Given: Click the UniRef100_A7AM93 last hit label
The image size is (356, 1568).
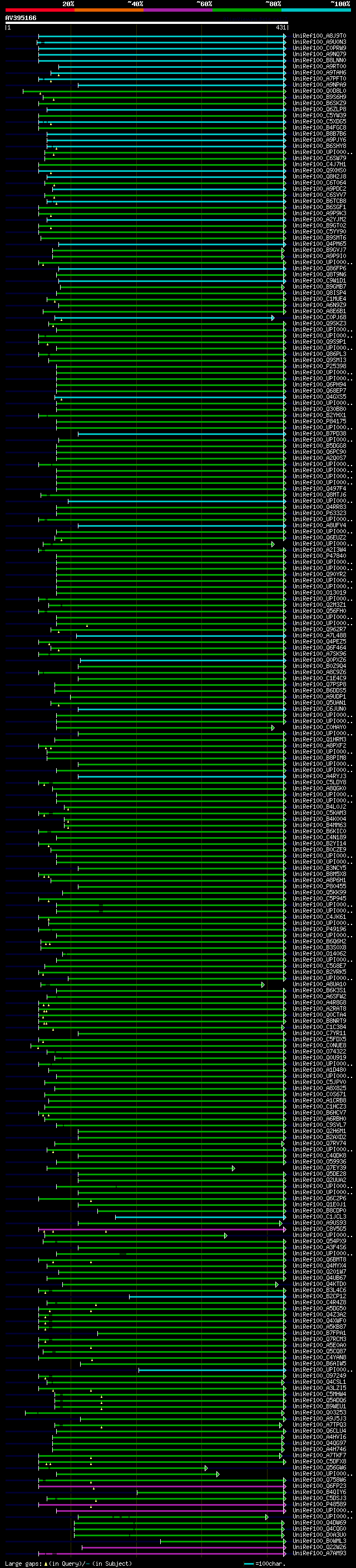Looking at the screenshot, I should coord(319,1554).
